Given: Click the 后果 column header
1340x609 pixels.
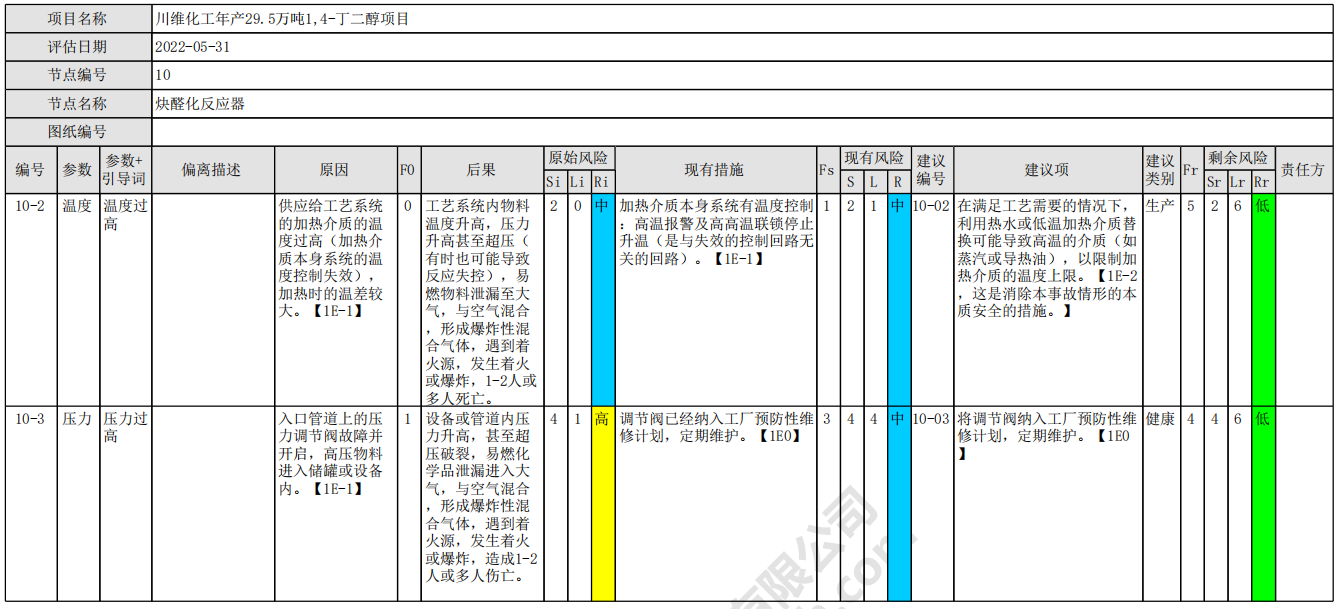Looking at the screenshot, I should (x=481, y=170).
